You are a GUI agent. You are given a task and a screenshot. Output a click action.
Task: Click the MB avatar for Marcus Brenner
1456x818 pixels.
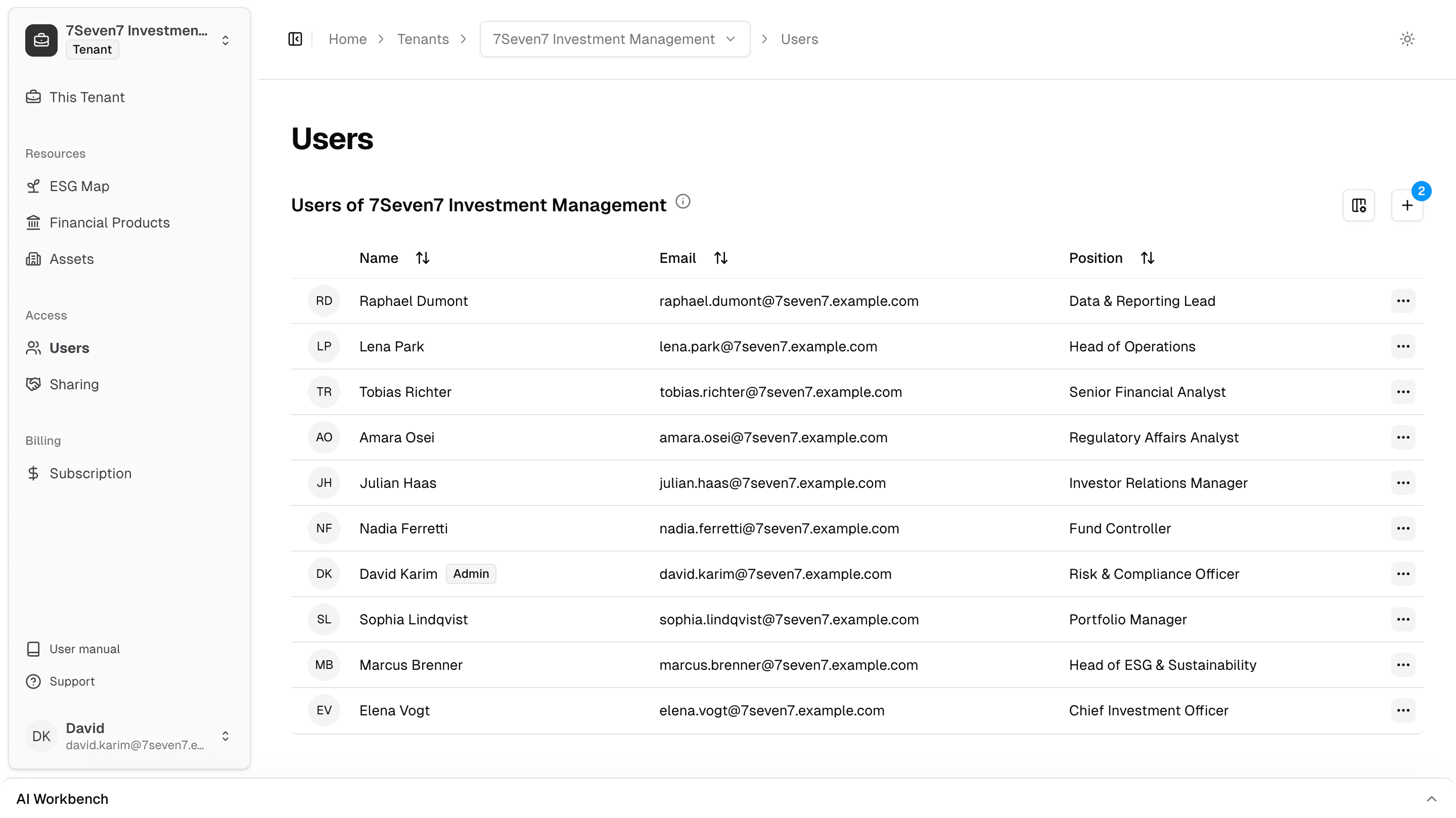(324, 665)
